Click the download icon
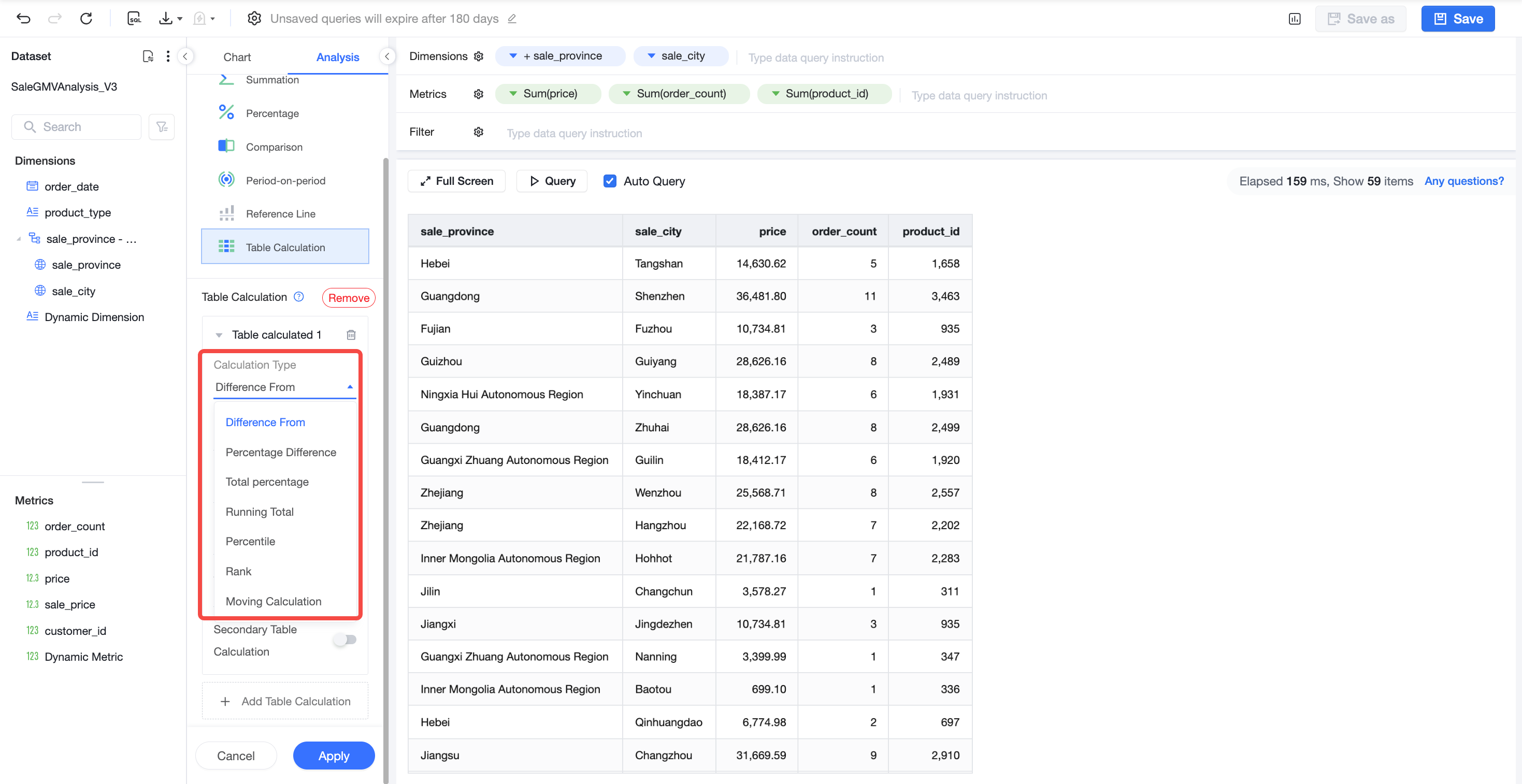Viewport: 1522px width, 784px height. coord(166,18)
